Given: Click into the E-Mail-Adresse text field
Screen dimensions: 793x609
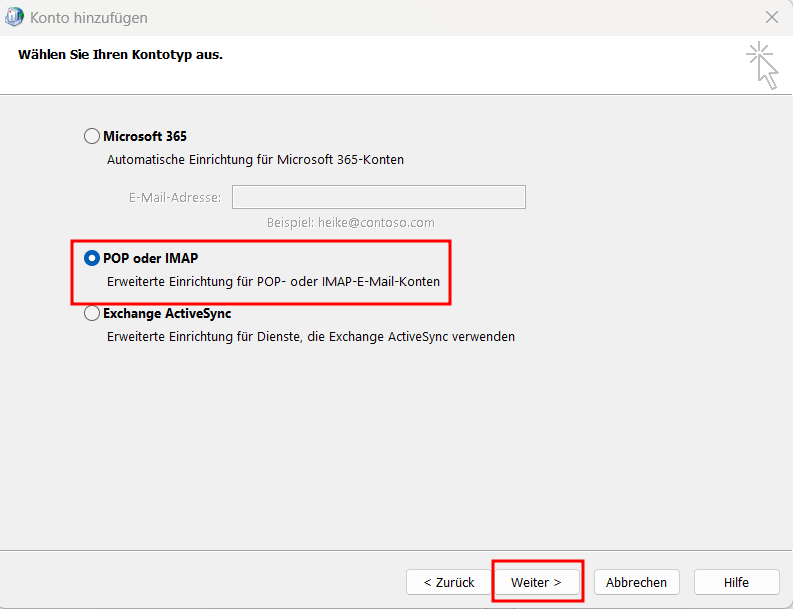Looking at the screenshot, I should click(x=378, y=197).
